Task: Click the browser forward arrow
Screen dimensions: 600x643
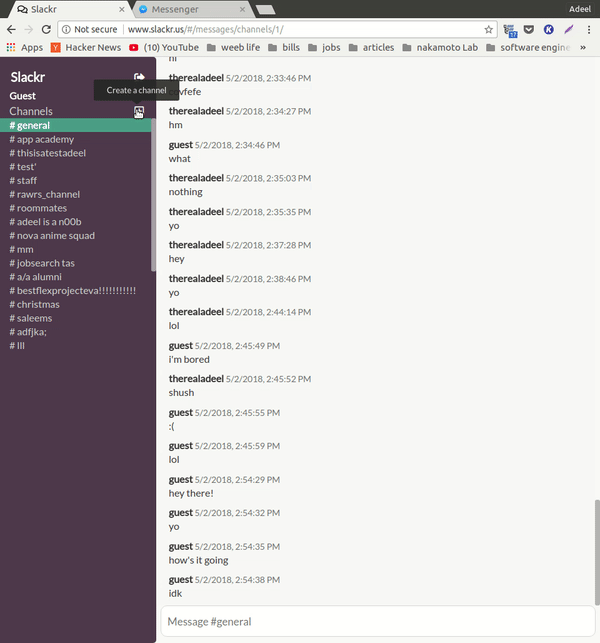Action: (29, 30)
